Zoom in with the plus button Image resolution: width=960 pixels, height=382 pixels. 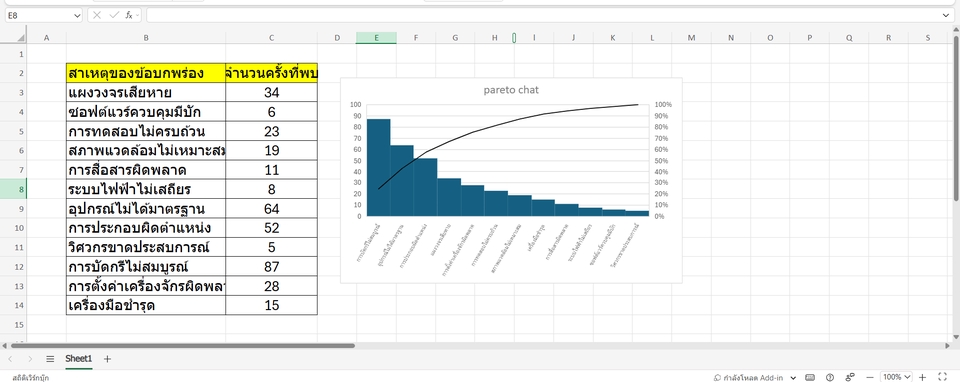pos(923,377)
